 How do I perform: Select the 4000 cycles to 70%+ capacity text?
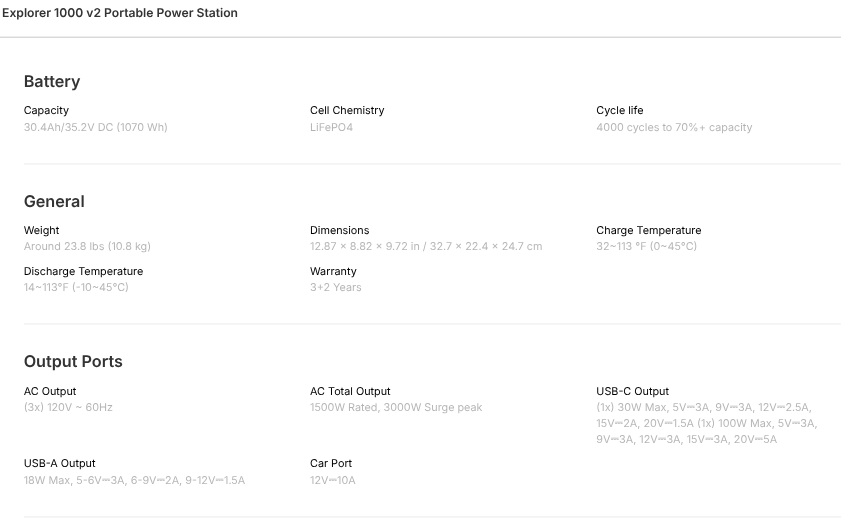[x=674, y=127]
